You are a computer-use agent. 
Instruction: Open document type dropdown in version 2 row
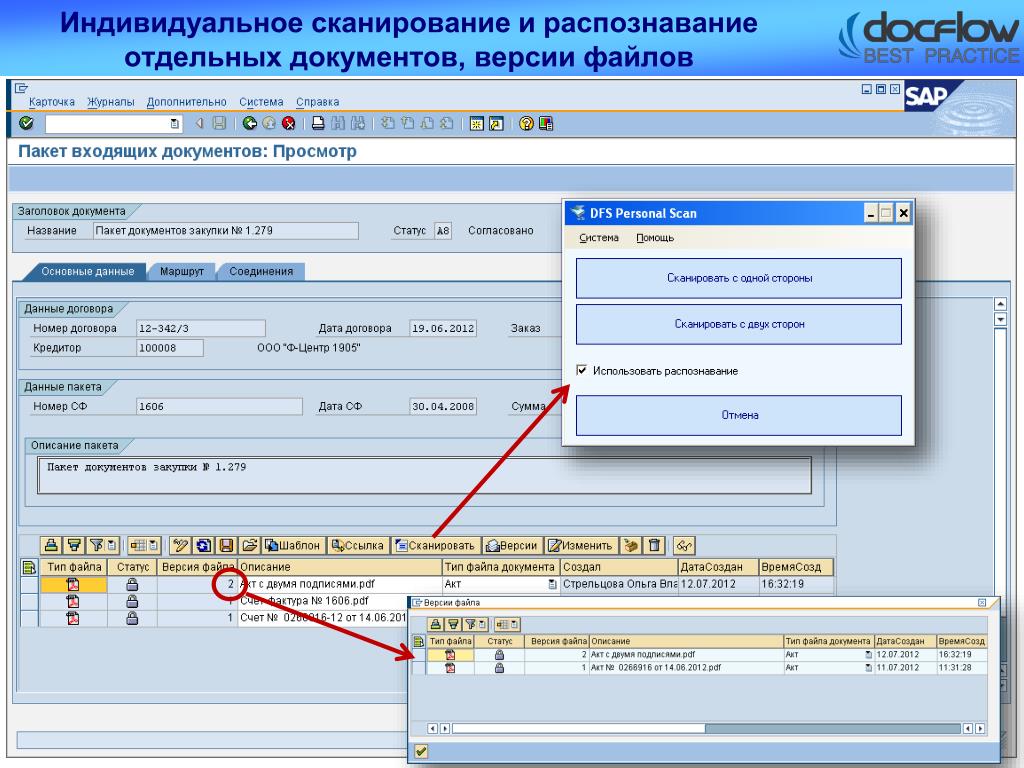tap(869, 654)
